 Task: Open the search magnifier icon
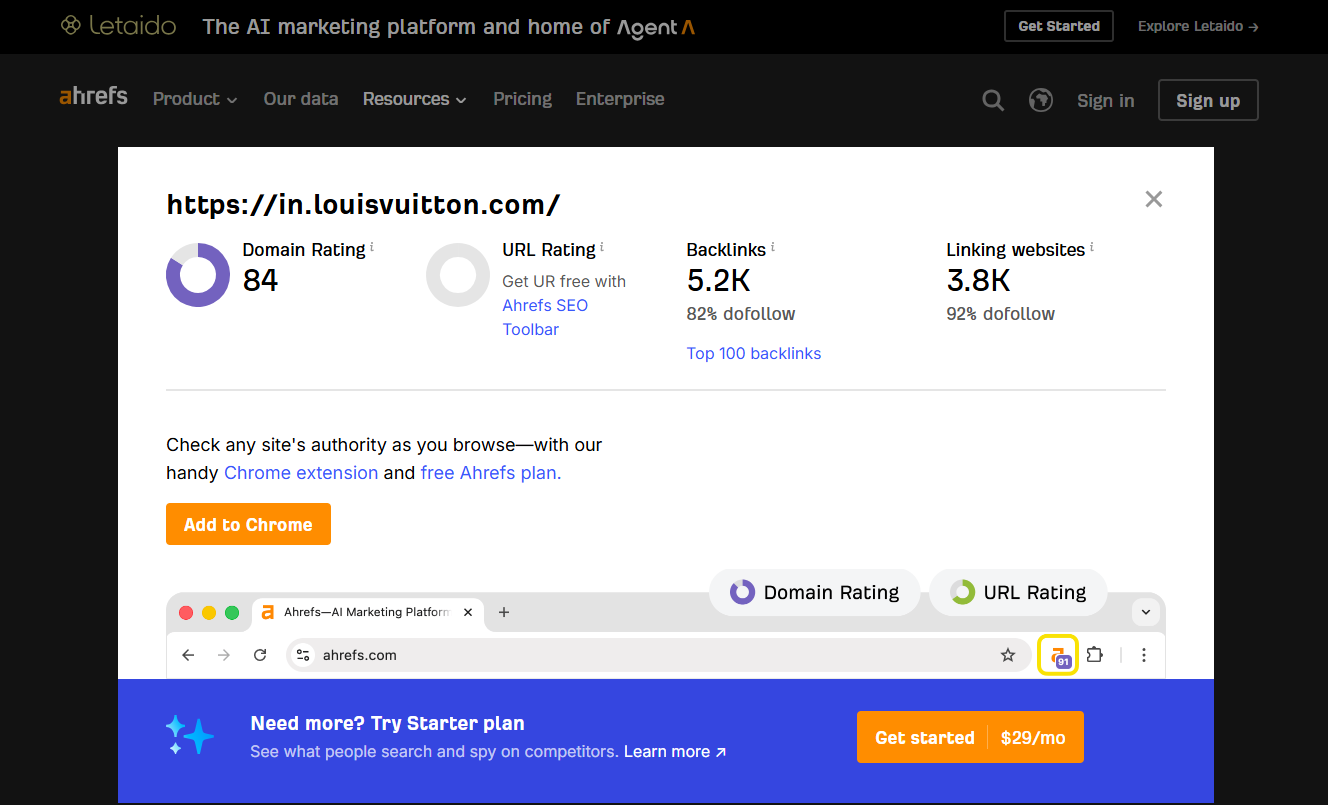993,100
